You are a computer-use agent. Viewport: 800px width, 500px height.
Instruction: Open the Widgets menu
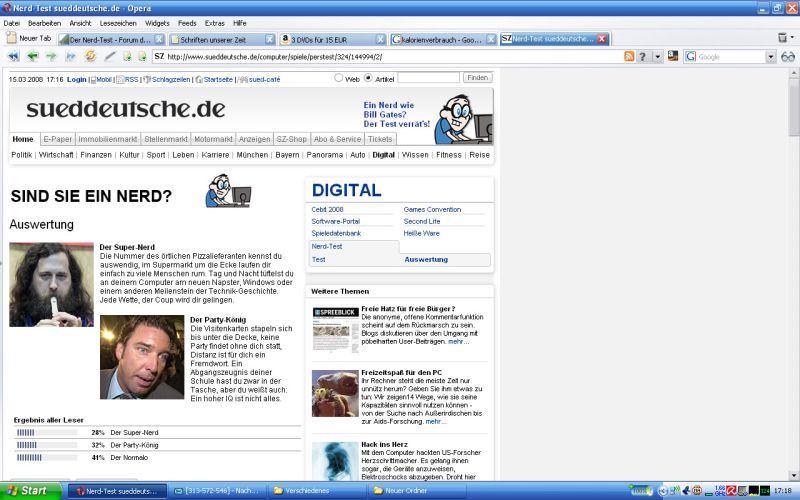(157, 23)
